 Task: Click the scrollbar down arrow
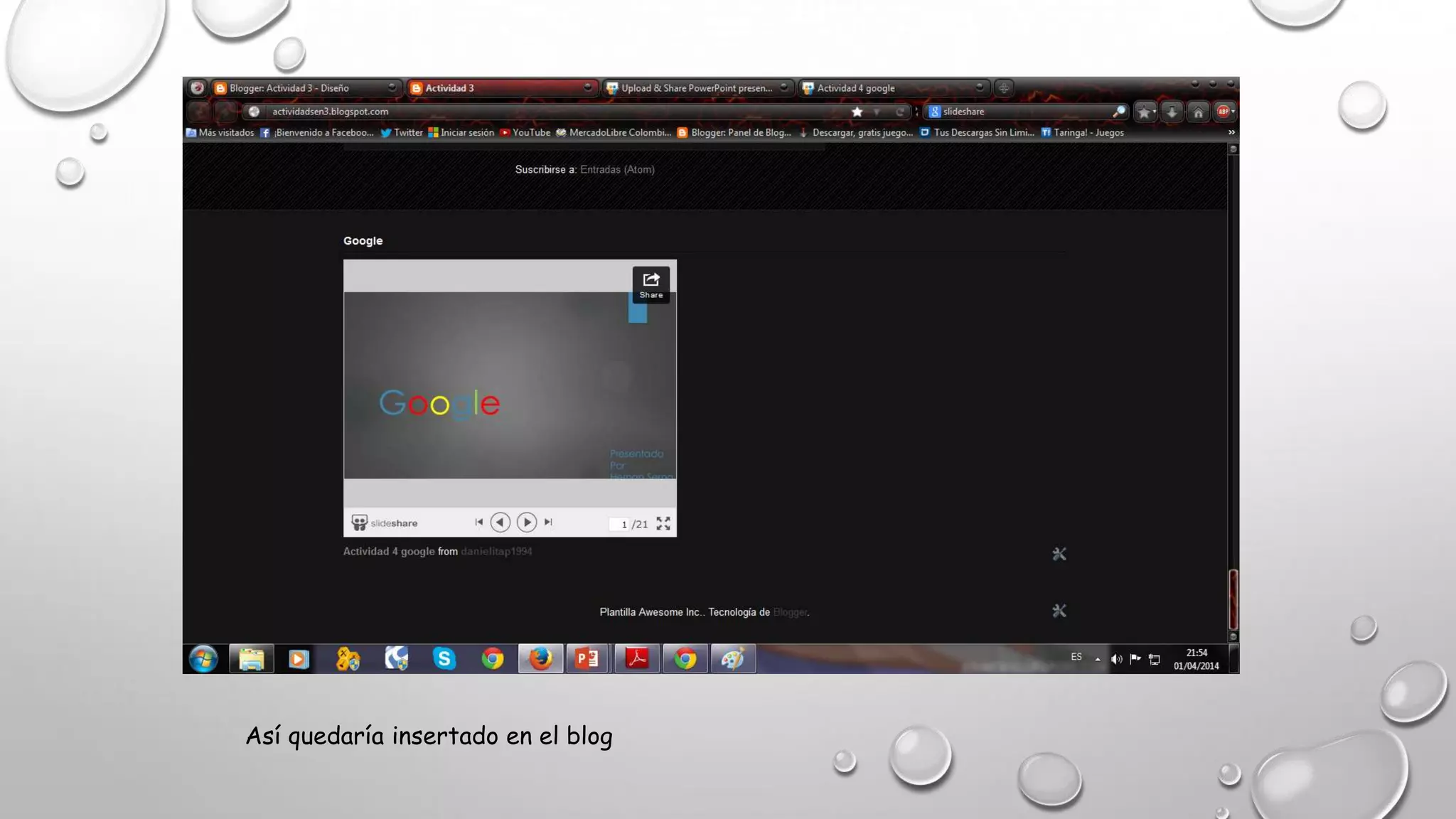[x=1233, y=637]
